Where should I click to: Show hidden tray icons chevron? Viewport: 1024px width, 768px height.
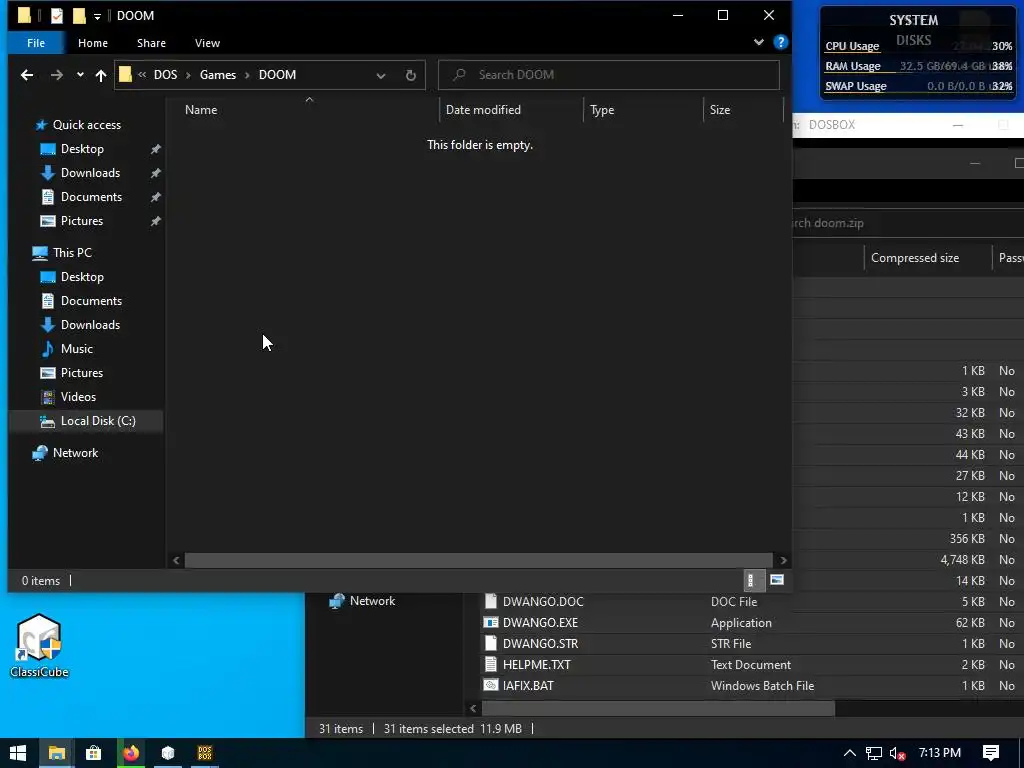849,753
